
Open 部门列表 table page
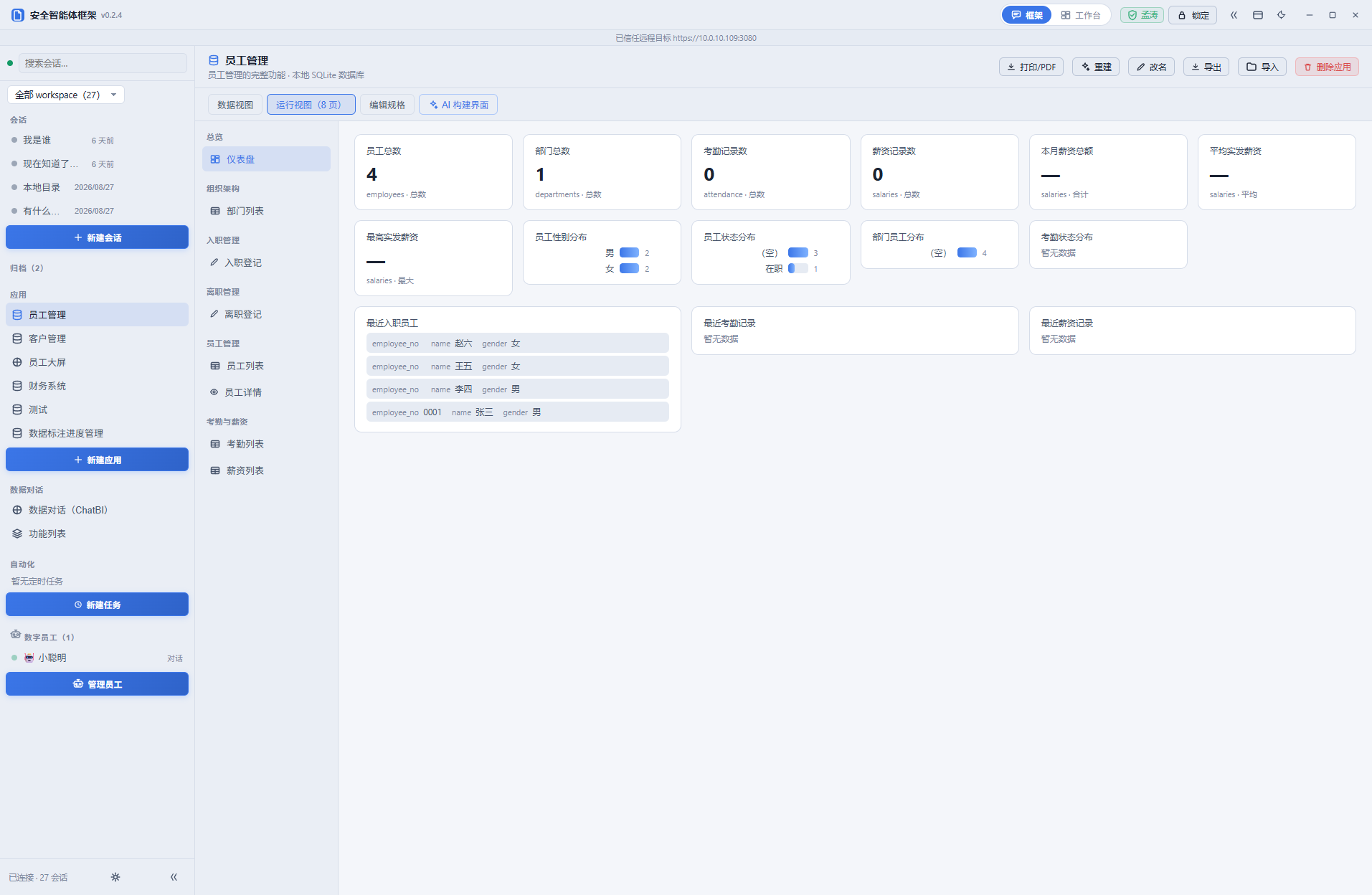click(266, 211)
